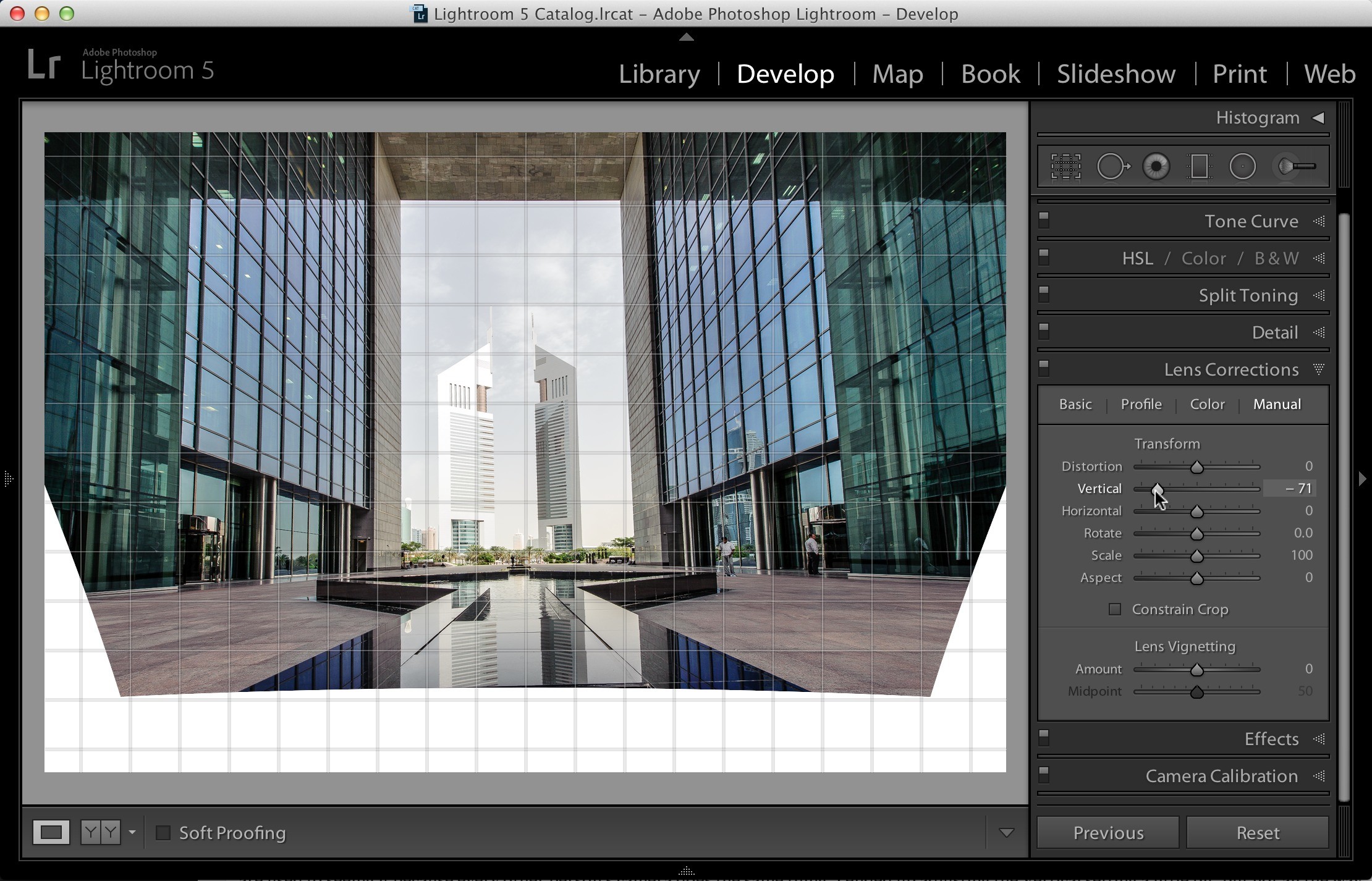This screenshot has width=1372, height=881.
Task: Select the Adjustment Brush tool
Action: pos(1295,166)
